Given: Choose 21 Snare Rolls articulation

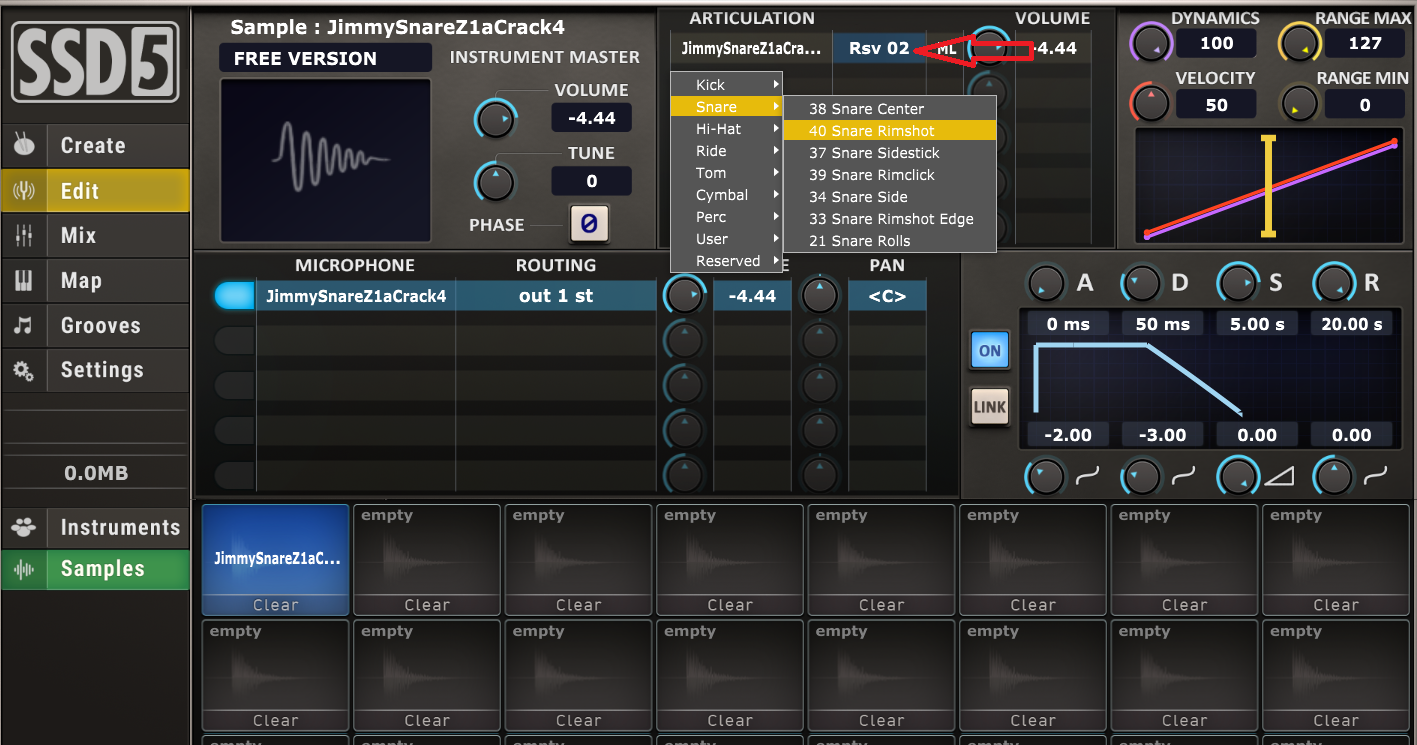Looking at the screenshot, I should [x=890, y=241].
